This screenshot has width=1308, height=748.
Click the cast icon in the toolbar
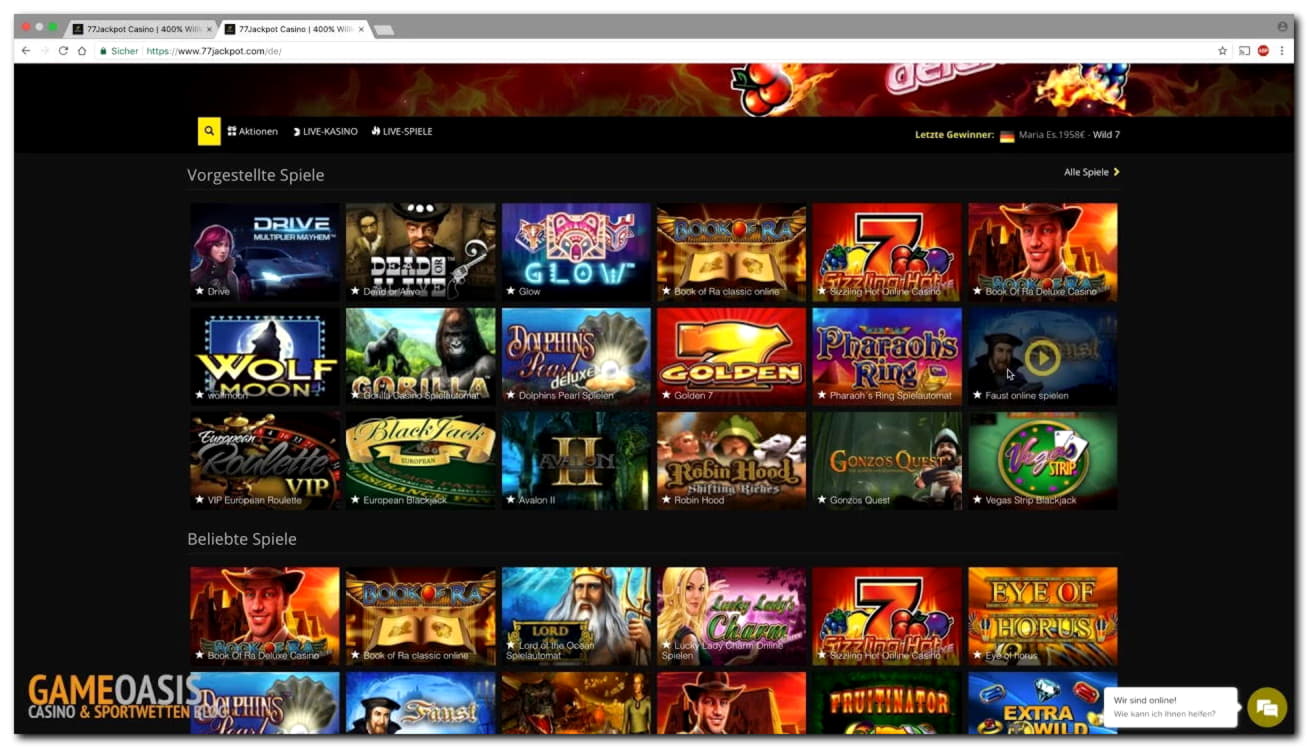pyautogui.click(x=1244, y=51)
